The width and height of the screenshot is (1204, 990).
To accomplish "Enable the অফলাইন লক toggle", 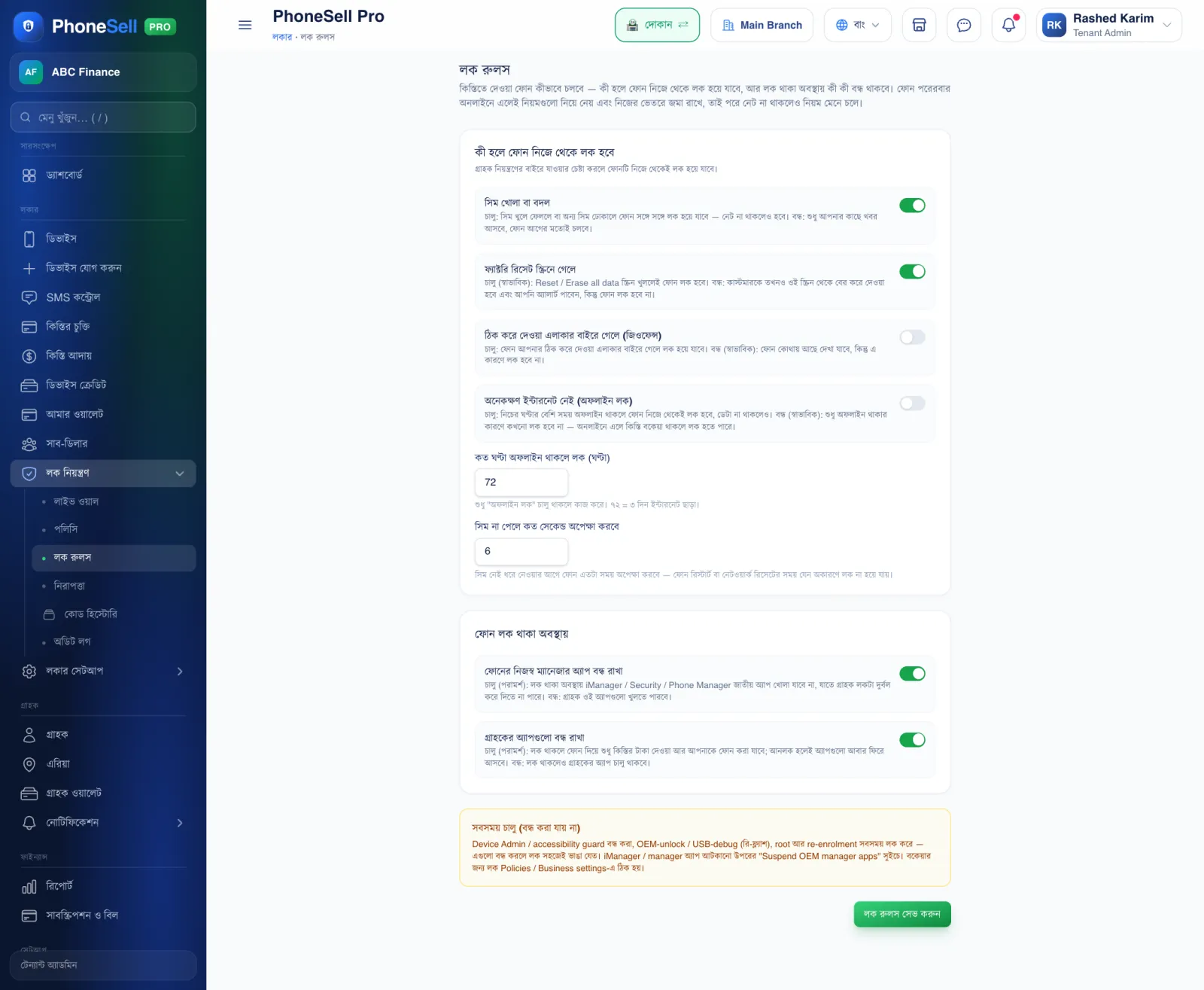I will click(x=912, y=404).
